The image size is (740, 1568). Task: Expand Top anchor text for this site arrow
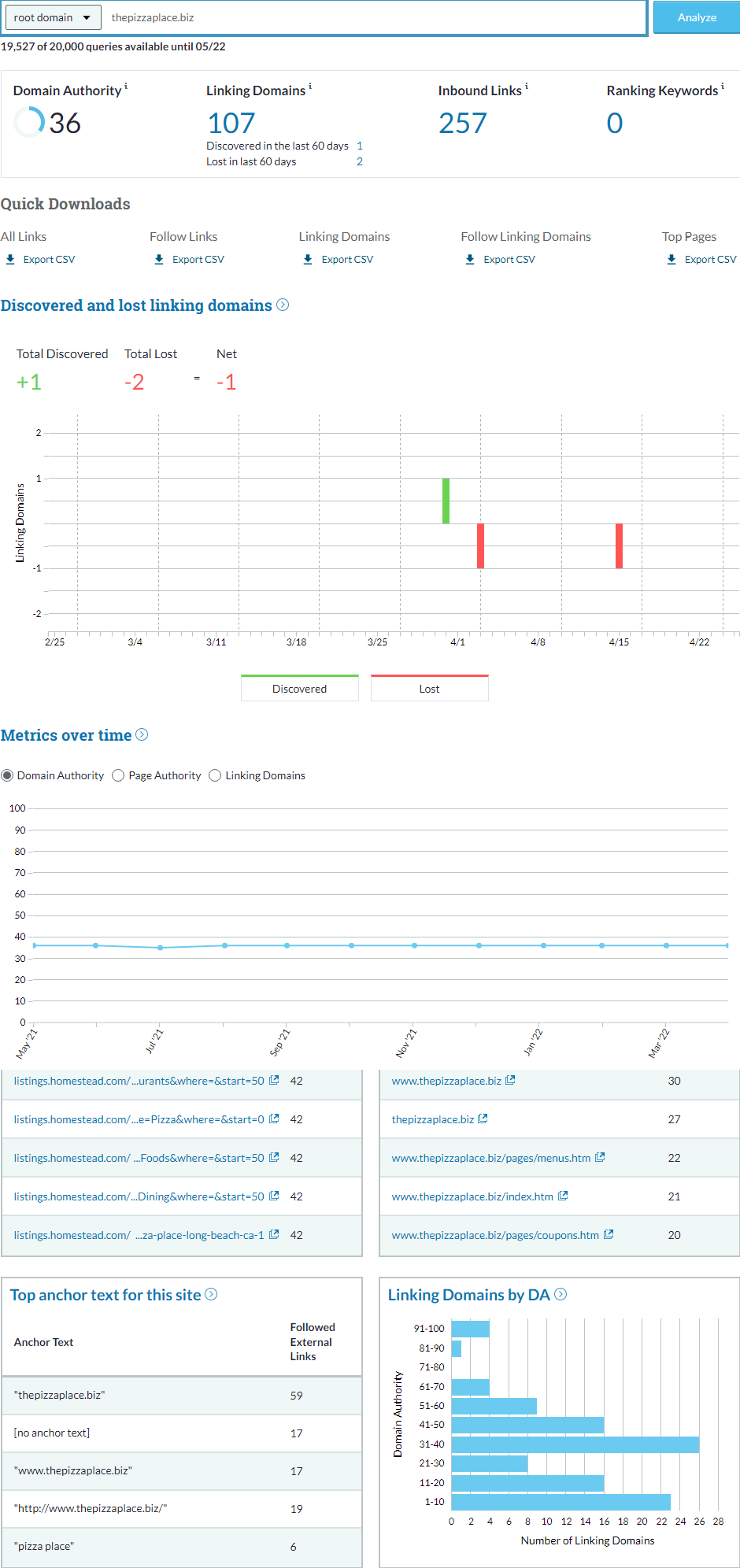211,1294
